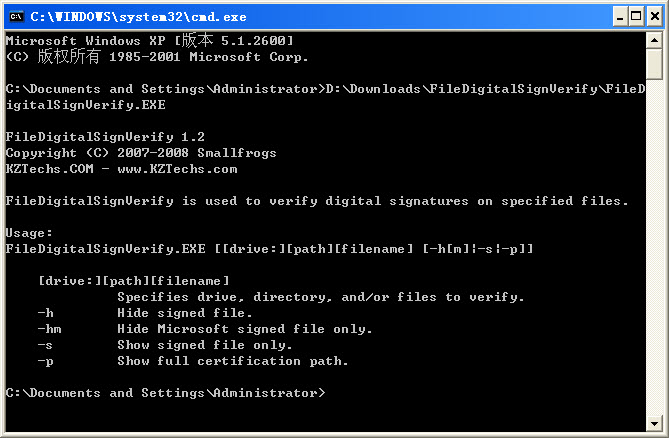Click the Microsoft Windows XP version line
The image size is (669, 438).
click(x=149, y=41)
